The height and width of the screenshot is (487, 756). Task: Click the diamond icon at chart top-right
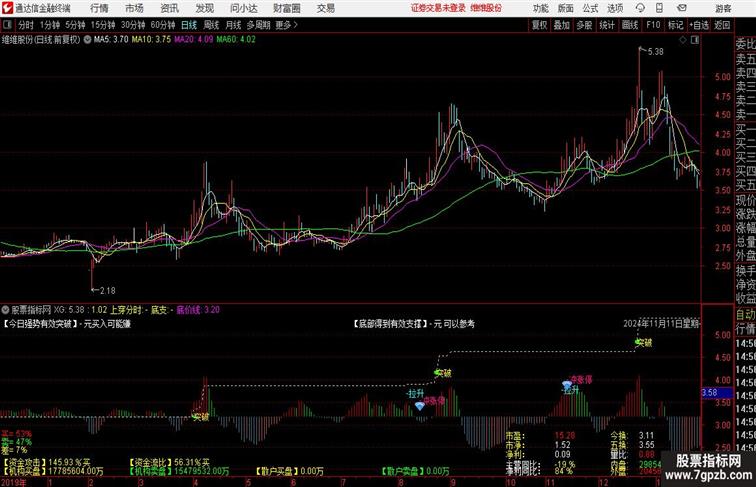[682, 40]
